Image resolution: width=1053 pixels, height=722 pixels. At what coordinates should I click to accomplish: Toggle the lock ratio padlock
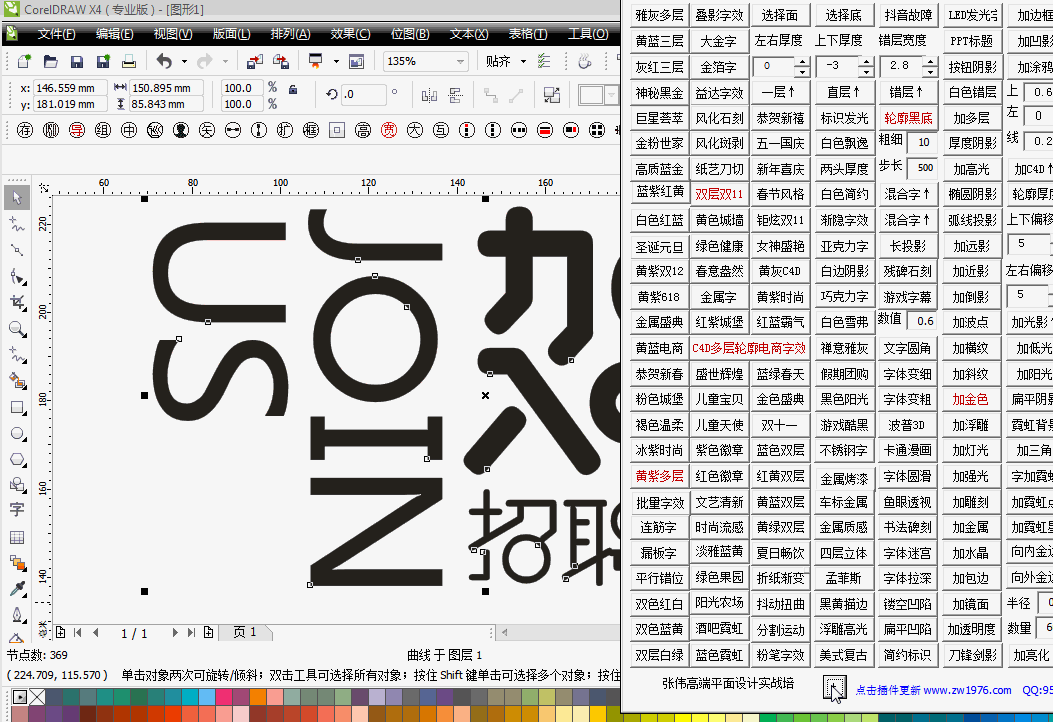293,89
